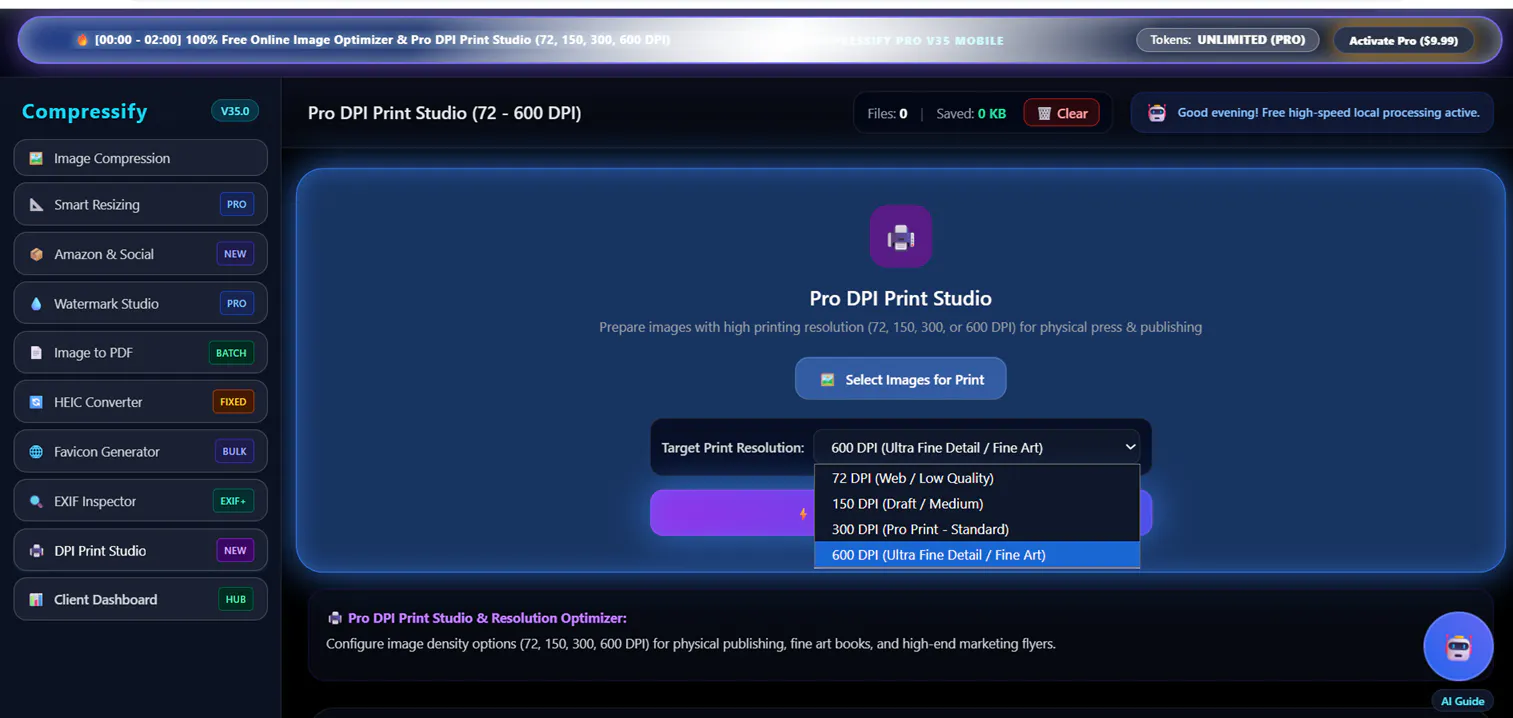
Task: Open the Target Print Resolution dropdown
Action: (977, 448)
